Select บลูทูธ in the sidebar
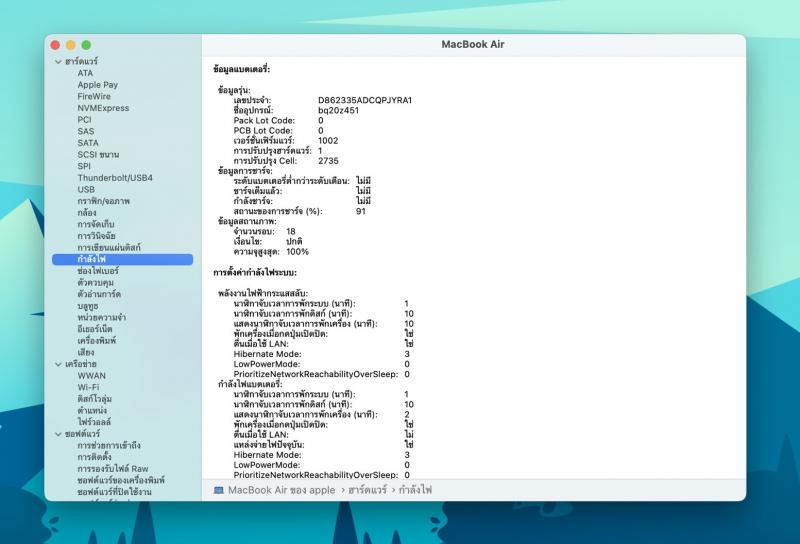Screen dimensions: 800x544 (88, 306)
